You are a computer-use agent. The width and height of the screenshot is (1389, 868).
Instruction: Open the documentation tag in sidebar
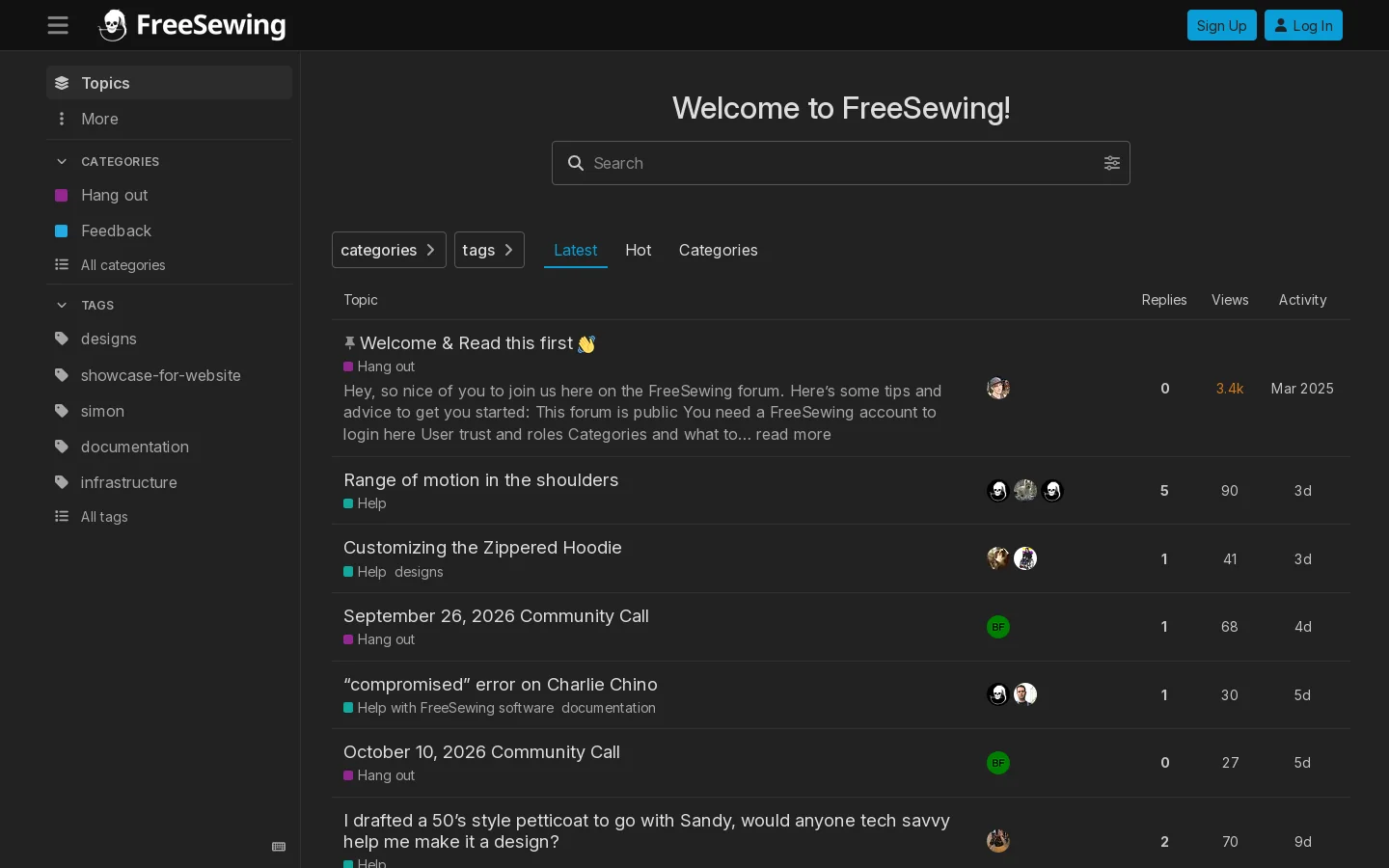tap(169, 447)
